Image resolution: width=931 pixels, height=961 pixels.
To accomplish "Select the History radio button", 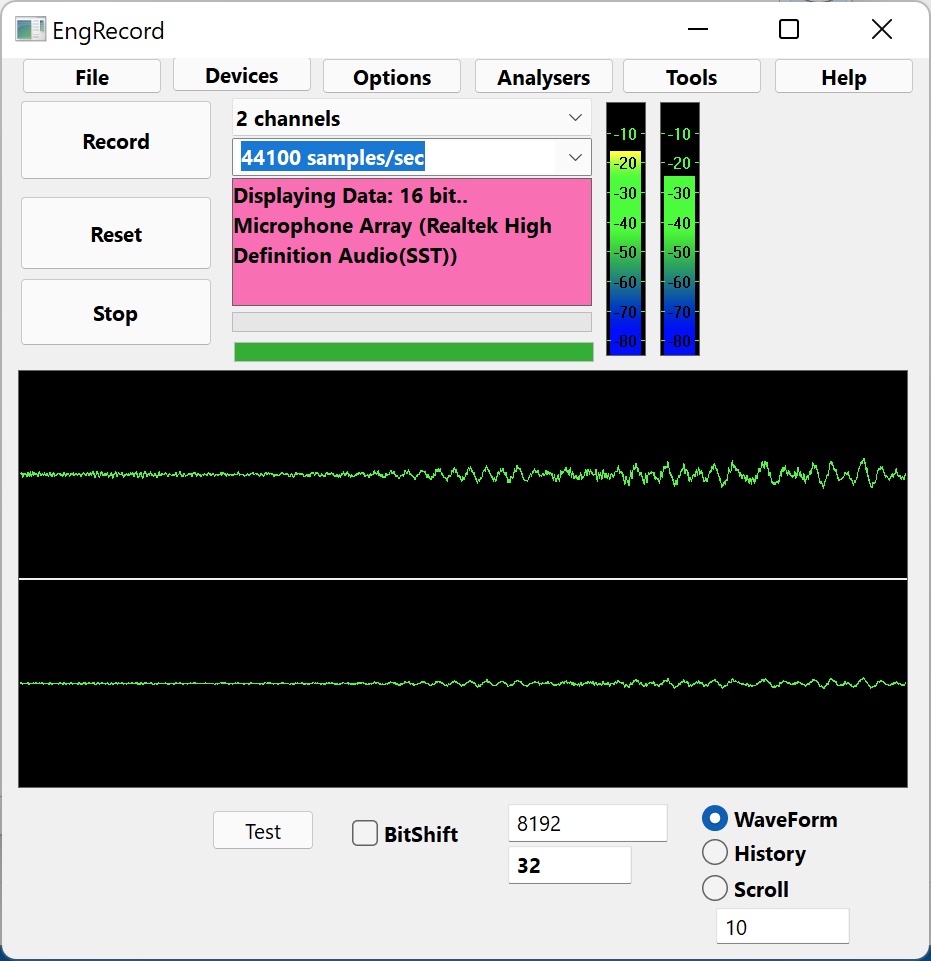I will click(x=715, y=853).
